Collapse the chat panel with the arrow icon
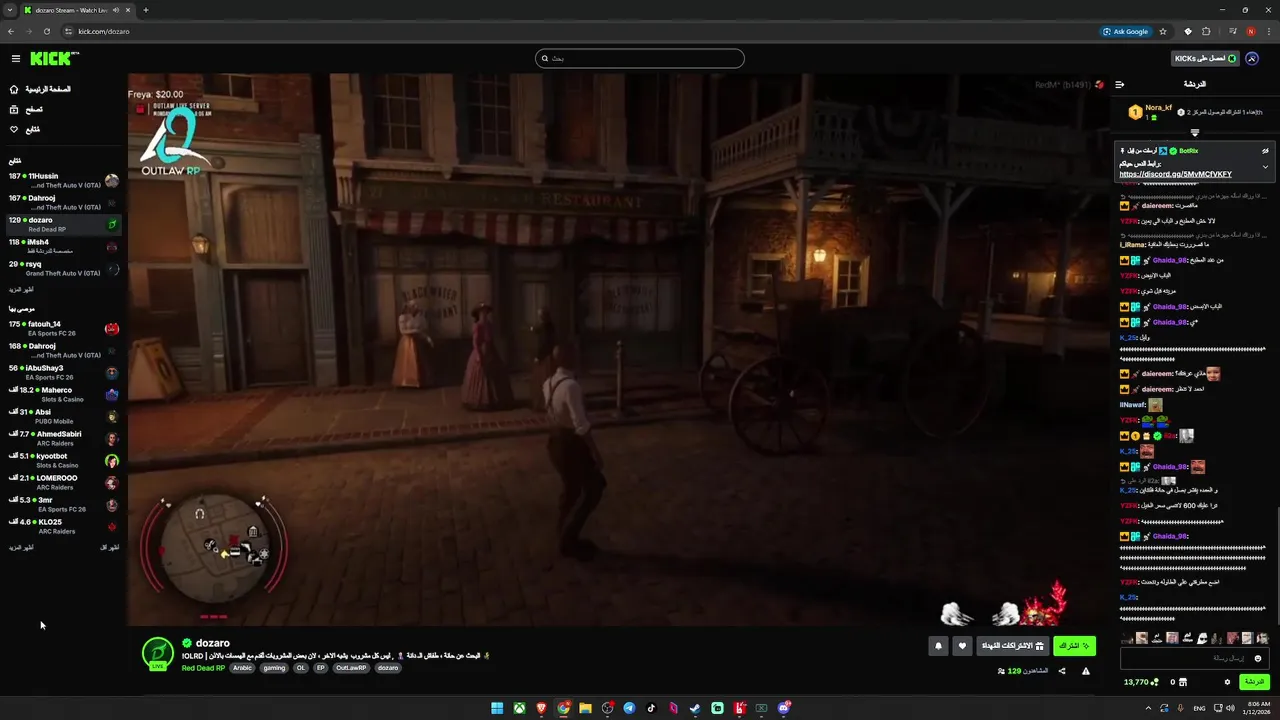This screenshot has height=720, width=1280. click(x=1120, y=84)
